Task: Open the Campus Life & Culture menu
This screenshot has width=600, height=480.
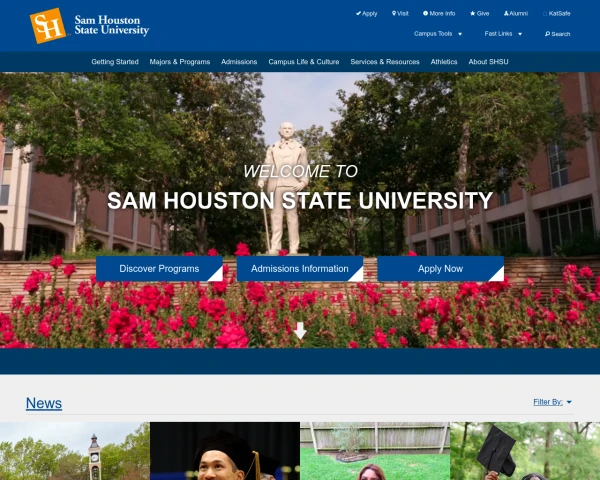Action: coord(304,62)
